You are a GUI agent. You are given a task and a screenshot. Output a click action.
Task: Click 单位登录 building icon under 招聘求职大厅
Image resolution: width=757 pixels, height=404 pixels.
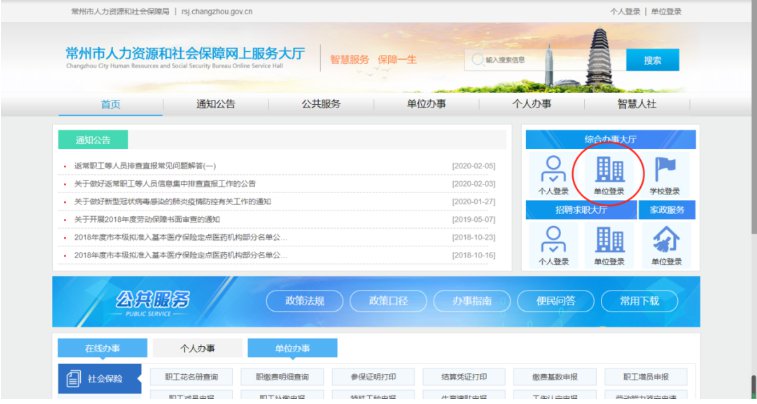pos(608,240)
